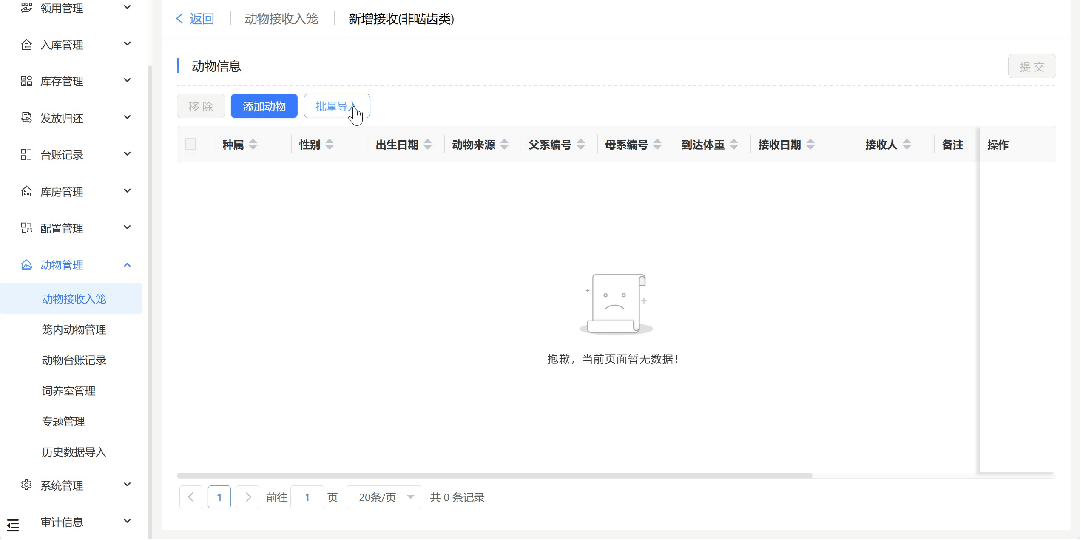This screenshot has width=1081, height=540.
Task: Click the 操作 column header
Action: point(998,145)
